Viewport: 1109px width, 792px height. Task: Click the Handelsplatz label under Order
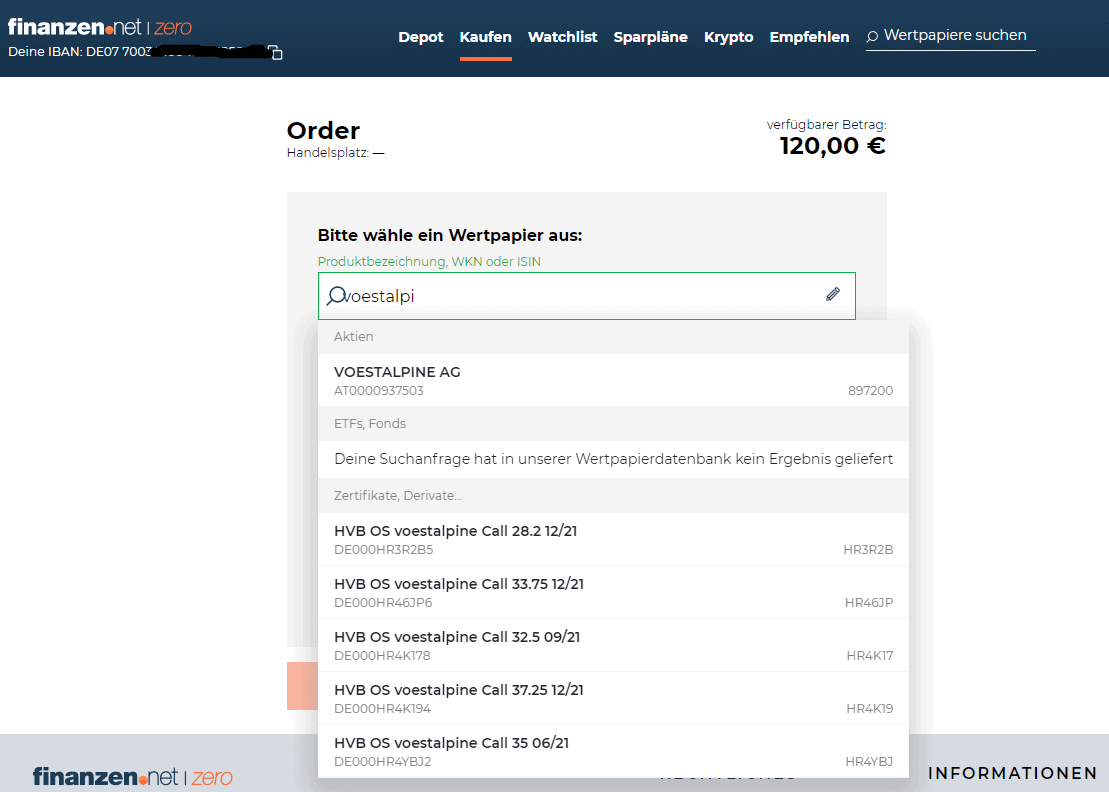tap(335, 153)
